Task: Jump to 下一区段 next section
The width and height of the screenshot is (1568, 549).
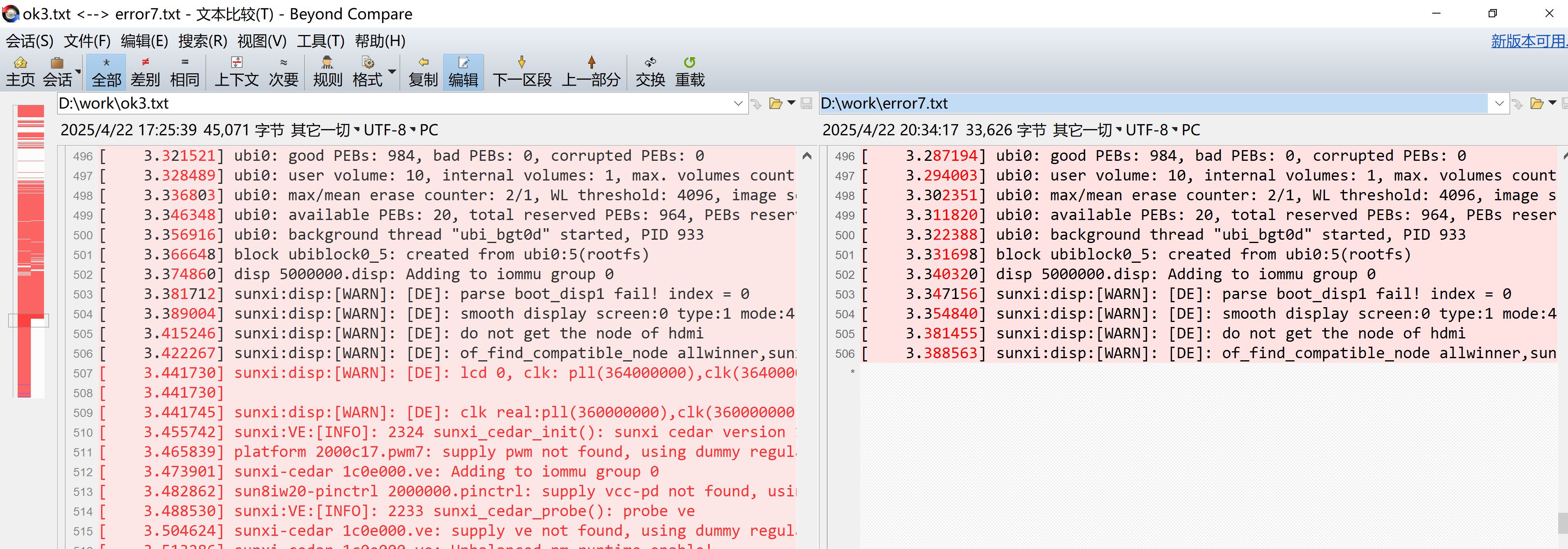Action: point(522,72)
